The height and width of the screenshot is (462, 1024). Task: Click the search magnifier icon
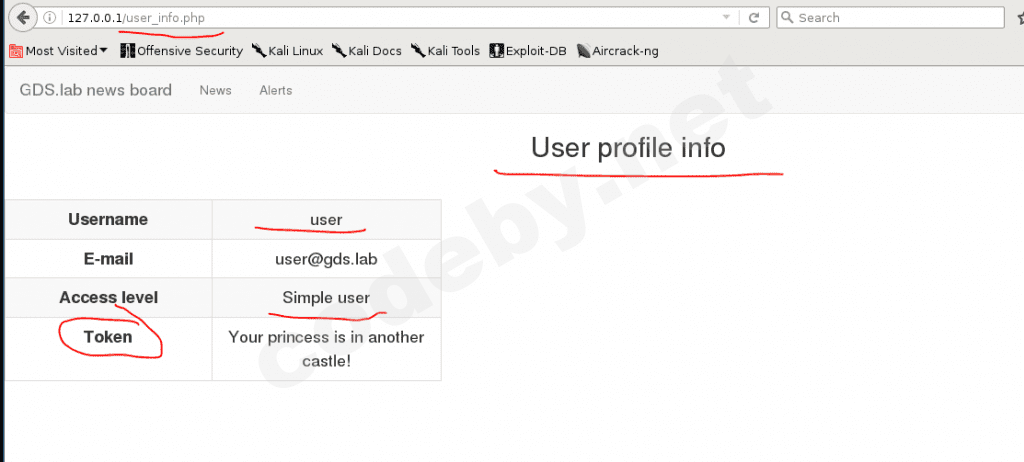point(788,18)
